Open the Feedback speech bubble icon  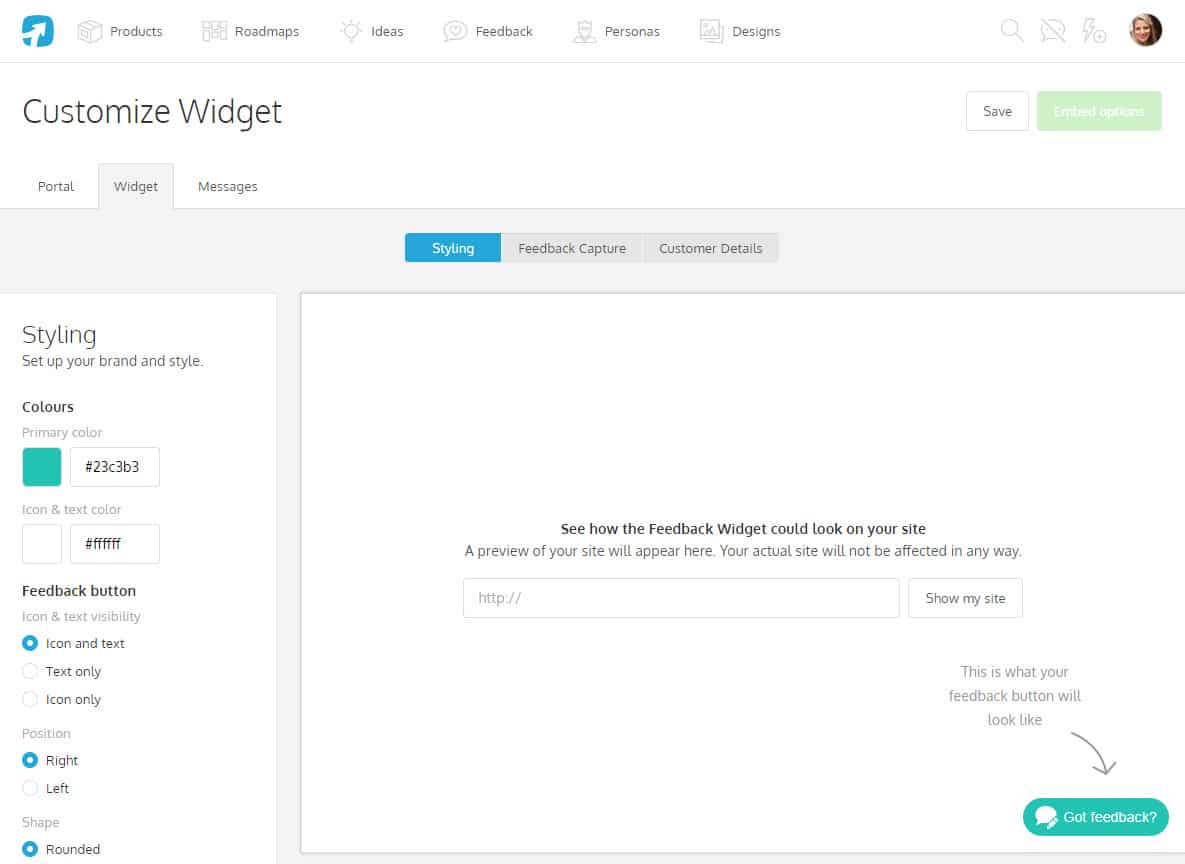pos(455,31)
